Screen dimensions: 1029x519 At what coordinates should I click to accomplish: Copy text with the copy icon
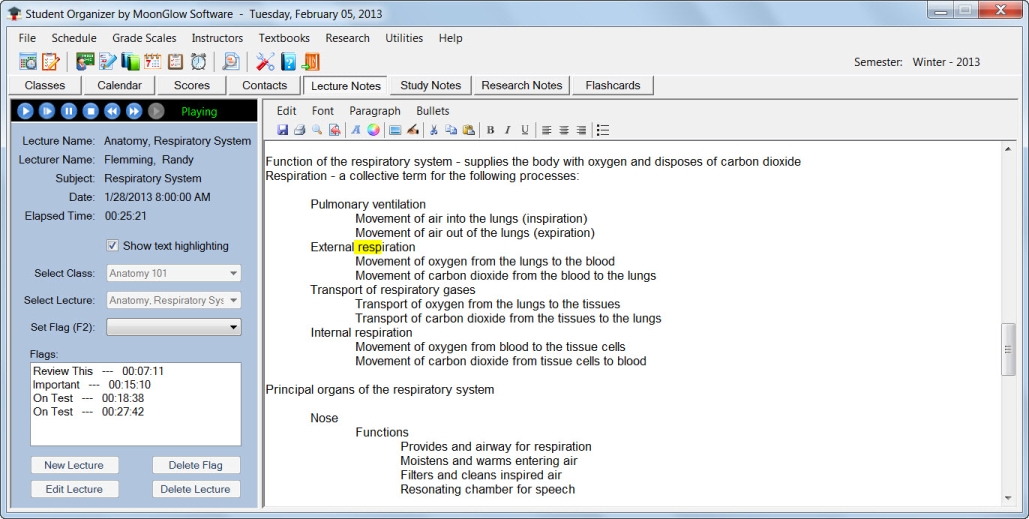click(451, 130)
